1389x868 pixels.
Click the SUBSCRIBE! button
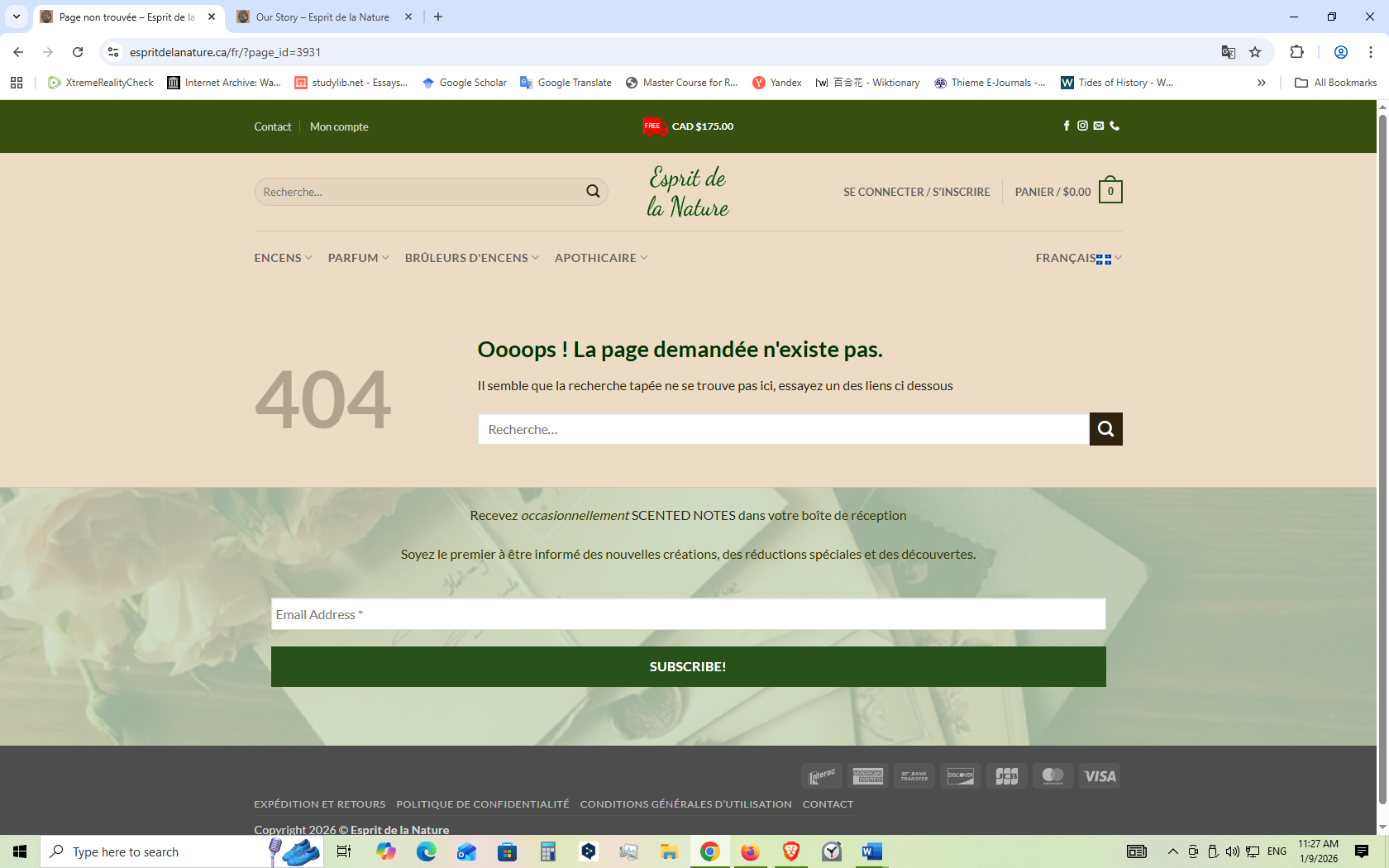pos(688,666)
